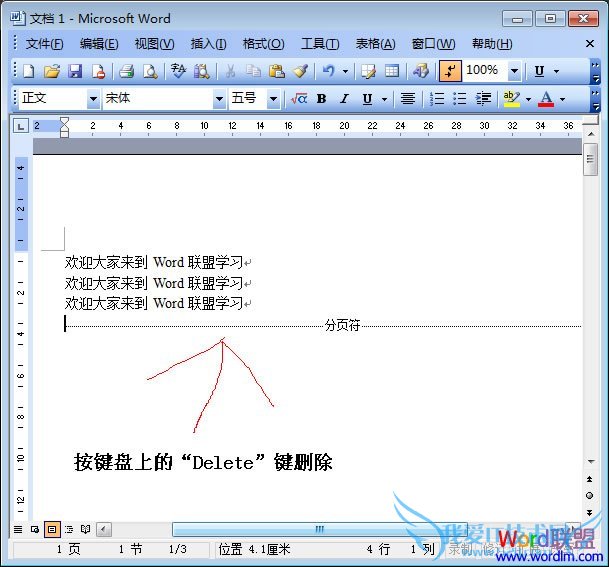The height and width of the screenshot is (567, 609).
Task: Apply yellow highlight to text
Action: (511, 99)
